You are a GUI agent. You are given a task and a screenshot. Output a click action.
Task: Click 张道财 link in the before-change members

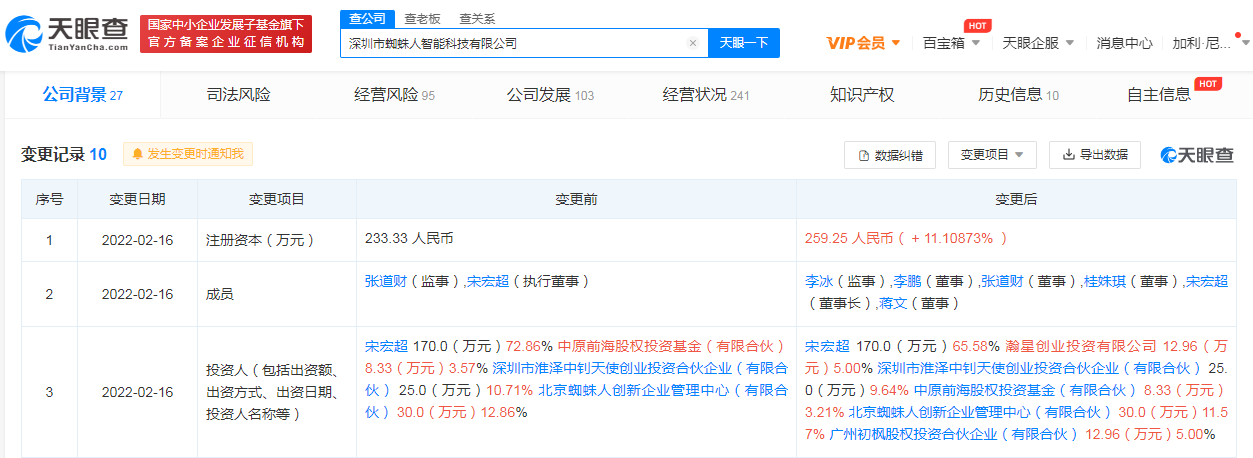[x=388, y=283]
